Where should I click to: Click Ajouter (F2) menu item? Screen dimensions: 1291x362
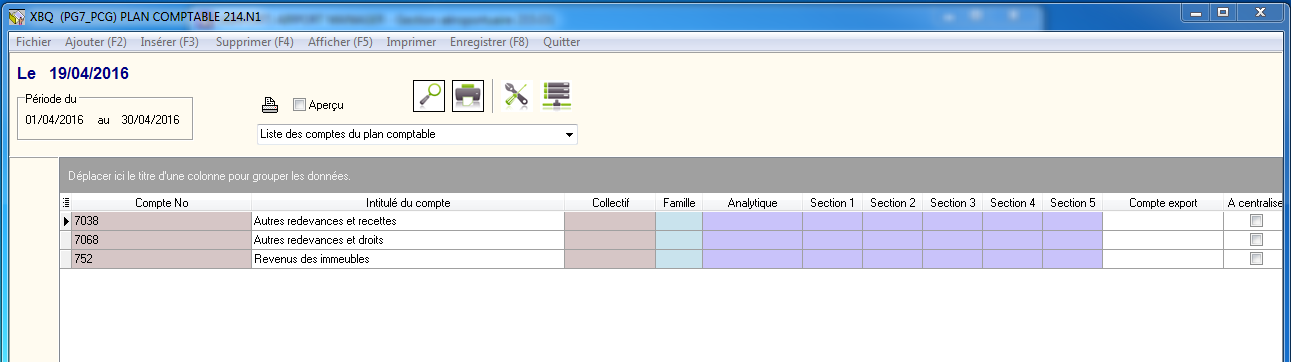click(95, 42)
